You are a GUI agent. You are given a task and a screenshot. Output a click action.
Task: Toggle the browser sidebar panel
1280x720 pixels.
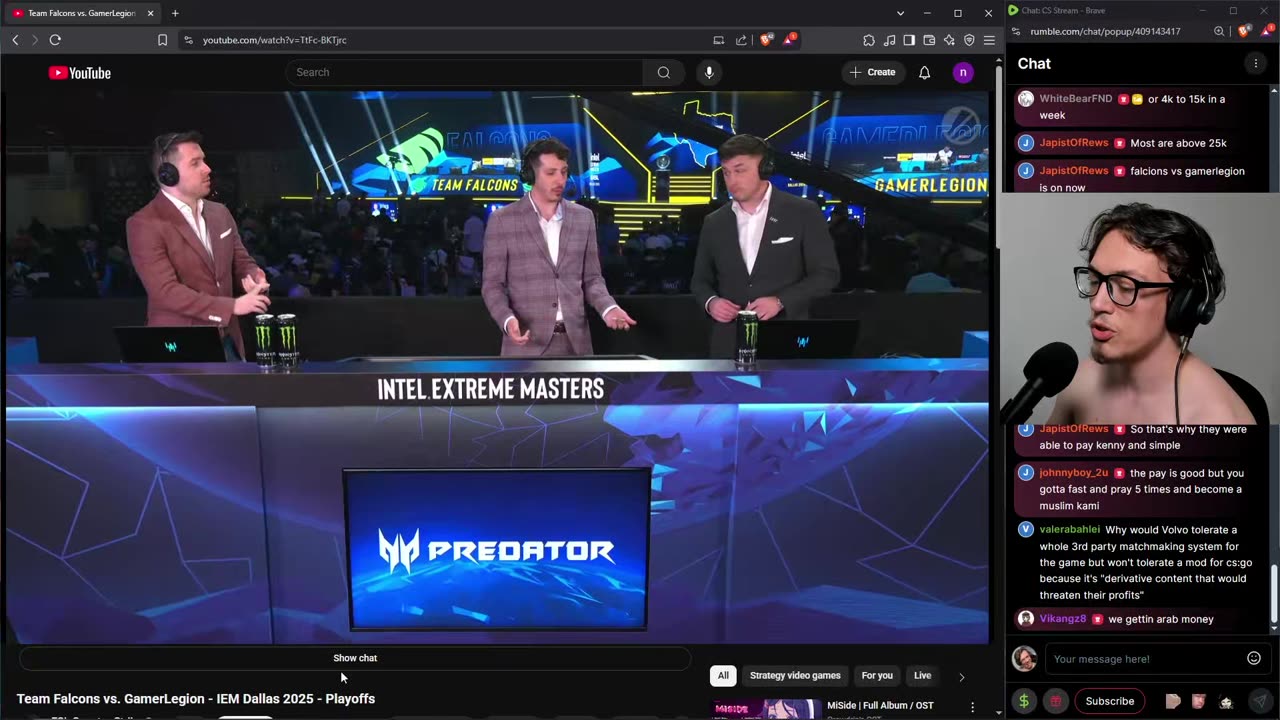click(x=909, y=40)
